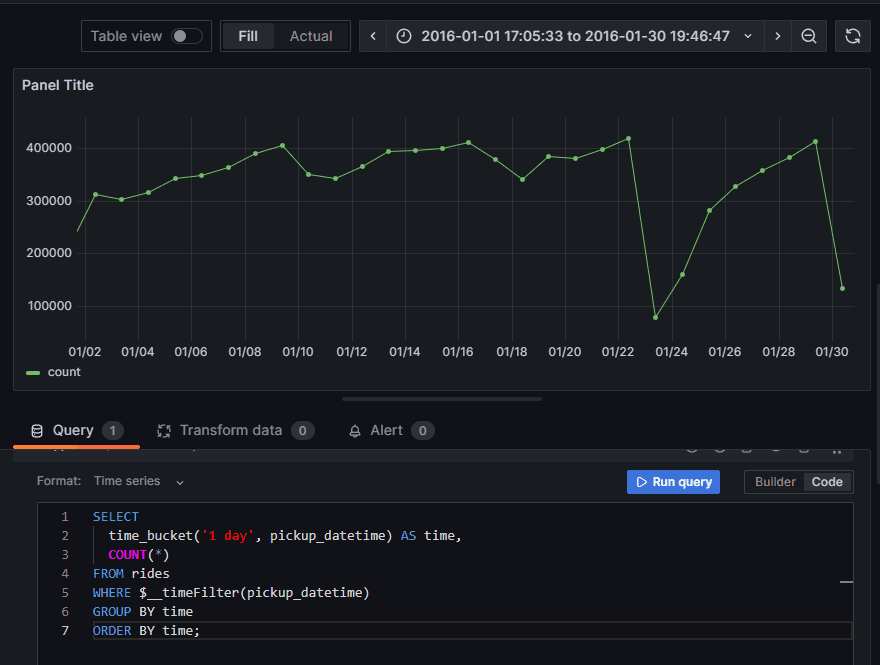Click the shuffle icon beside Transform data

163,430
